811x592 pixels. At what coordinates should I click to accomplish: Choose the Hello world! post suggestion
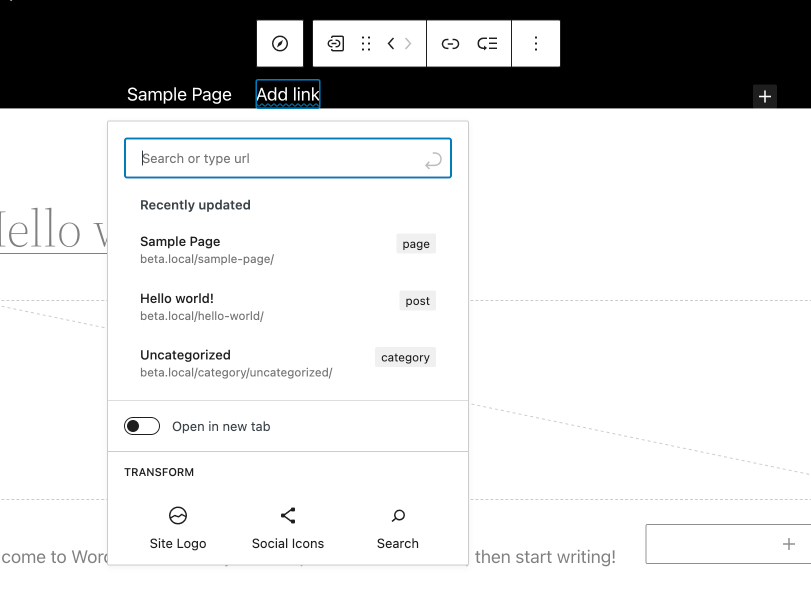click(x=288, y=307)
